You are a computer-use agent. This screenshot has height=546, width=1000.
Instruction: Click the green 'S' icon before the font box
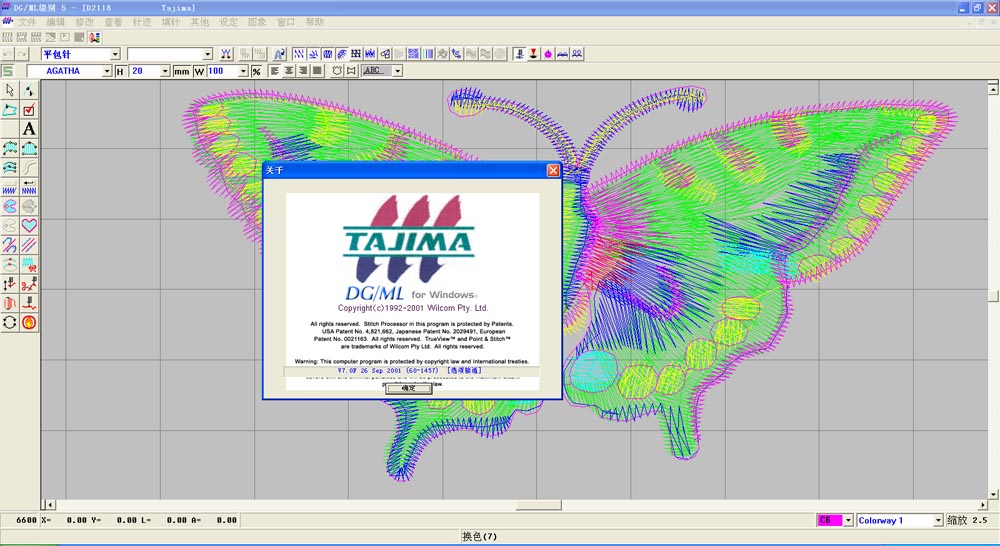tap(8, 71)
